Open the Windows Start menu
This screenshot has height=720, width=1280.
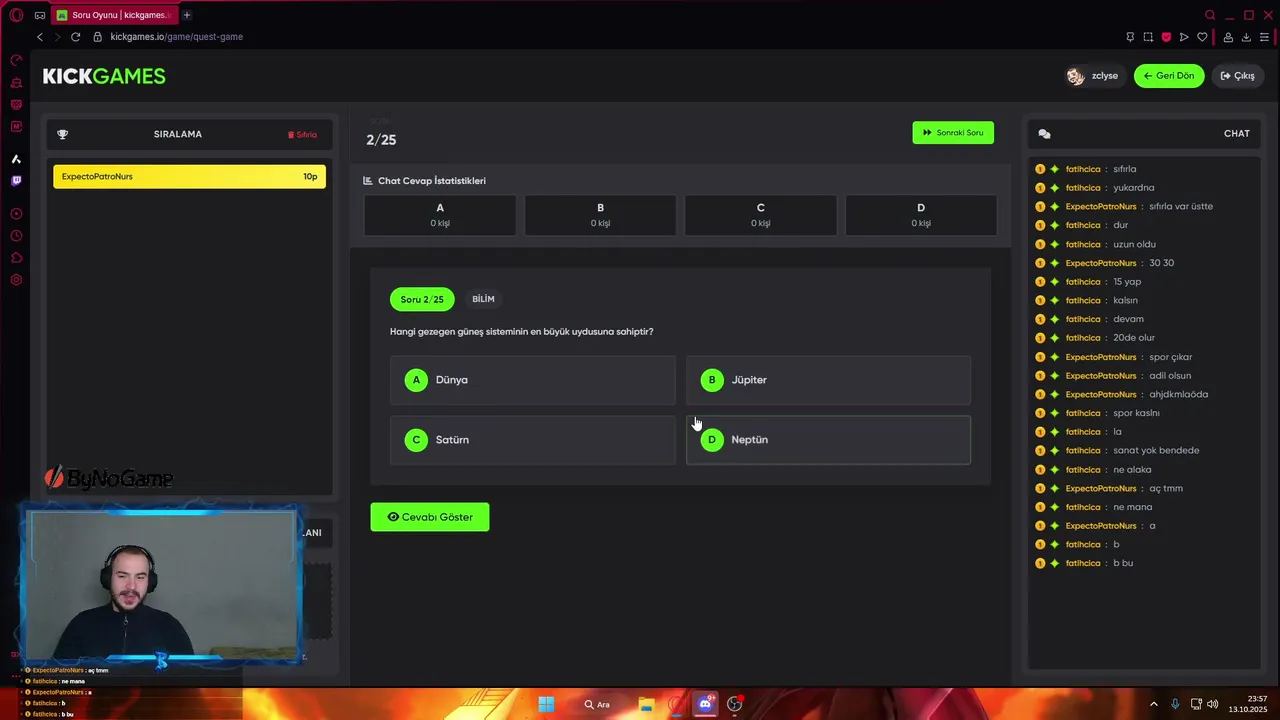coord(546,704)
